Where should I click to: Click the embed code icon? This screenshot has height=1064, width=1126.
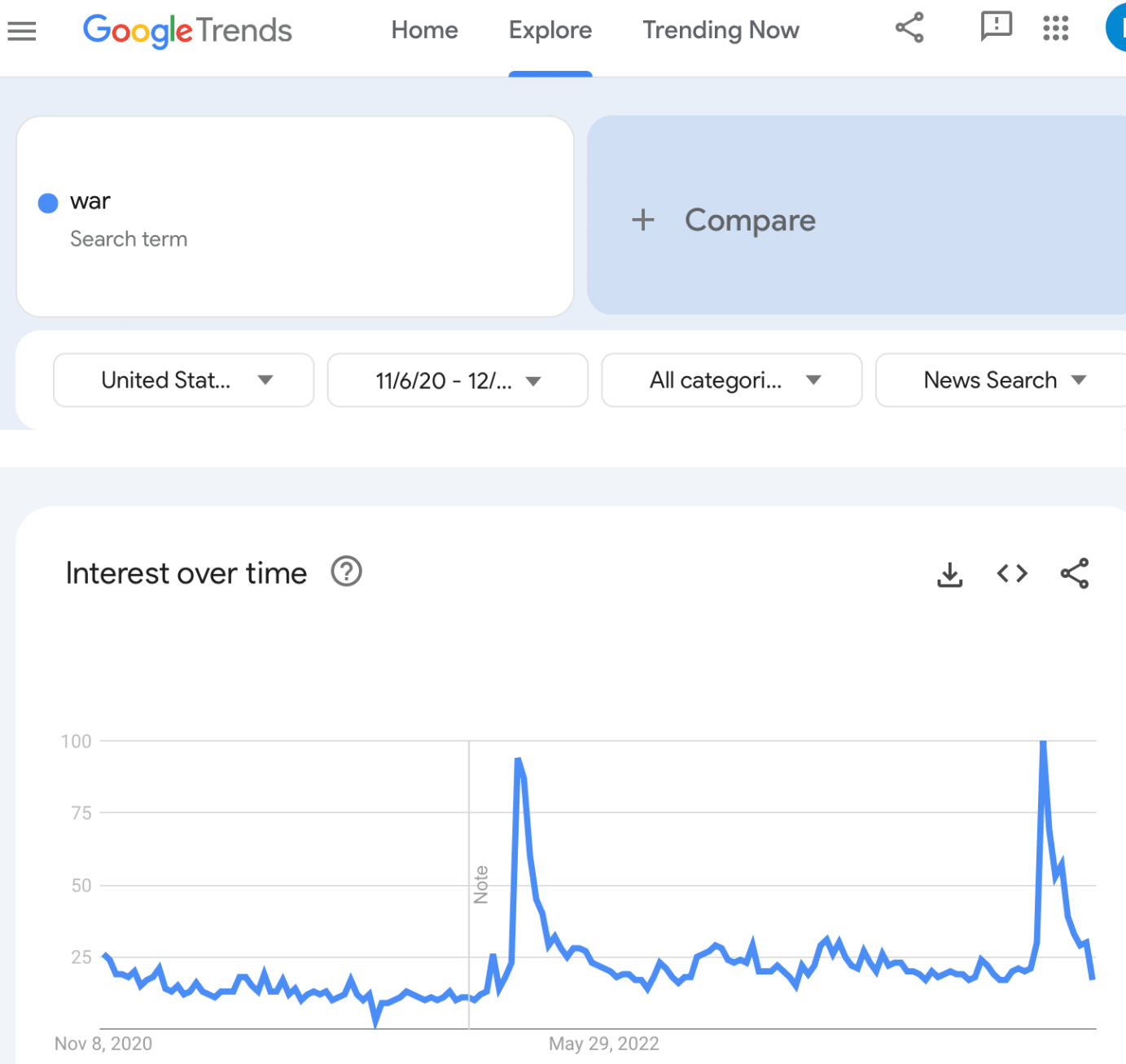[1012, 574]
